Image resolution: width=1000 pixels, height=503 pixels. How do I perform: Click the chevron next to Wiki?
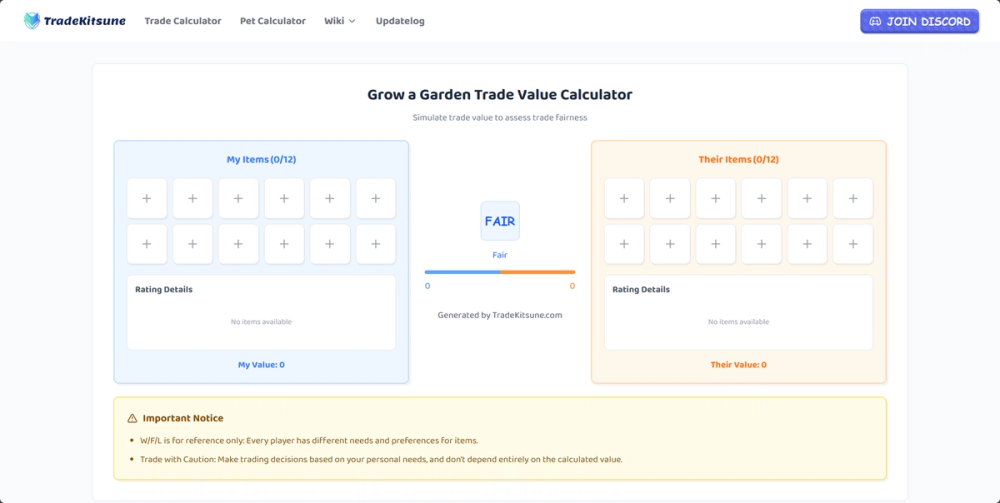coord(352,21)
